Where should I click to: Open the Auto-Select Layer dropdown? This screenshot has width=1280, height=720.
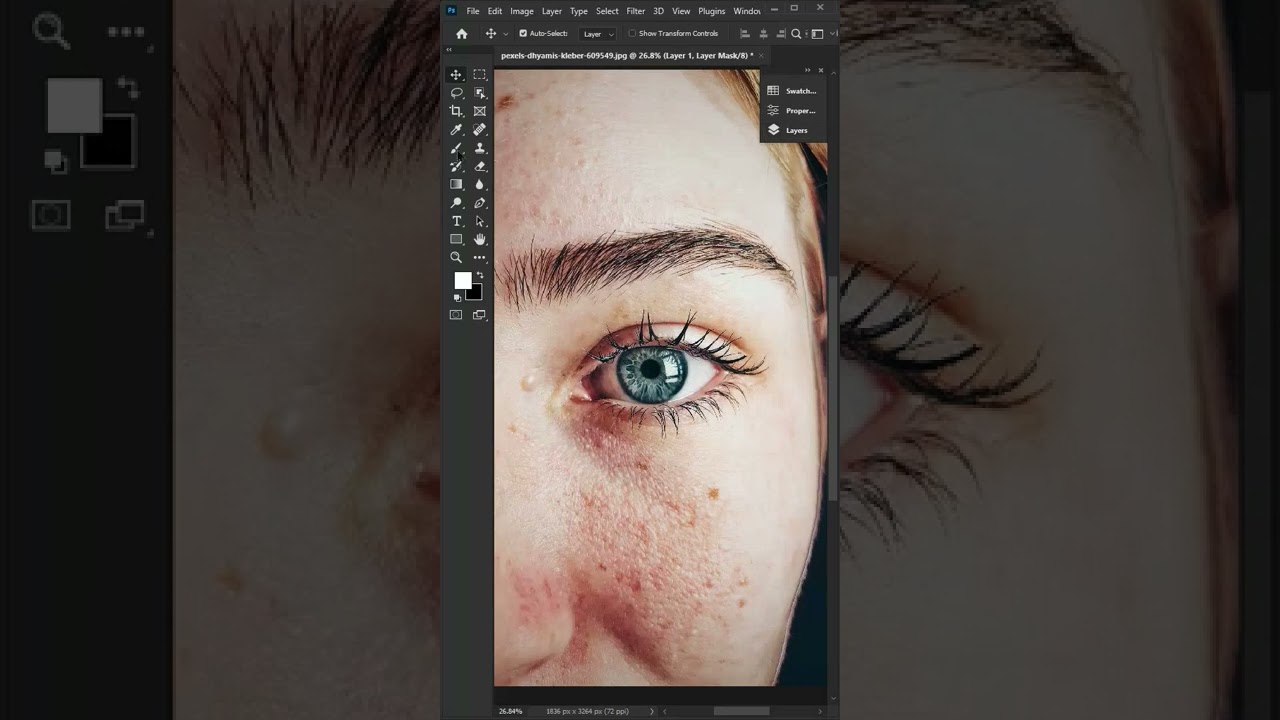click(x=598, y=34)
